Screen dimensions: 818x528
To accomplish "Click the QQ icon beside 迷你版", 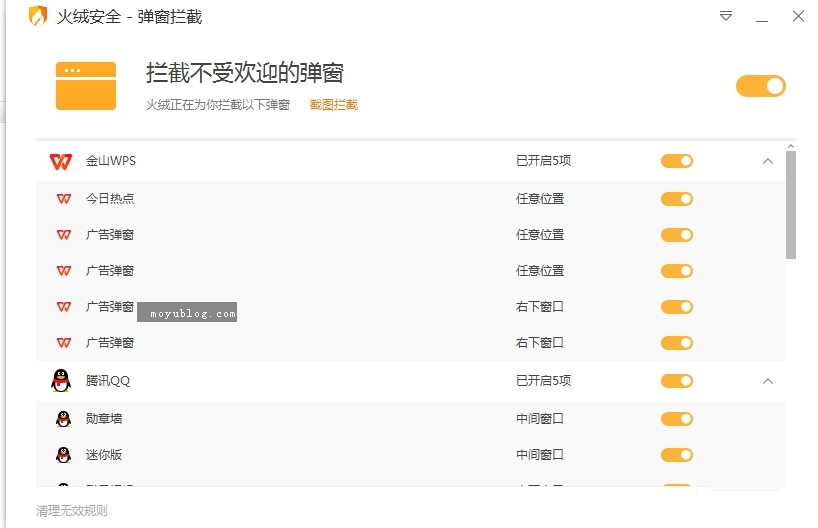I will (x=63, y=454).
